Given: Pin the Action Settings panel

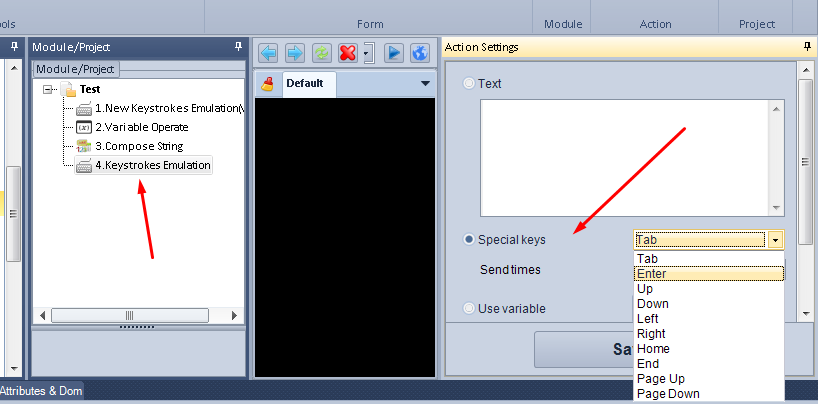Looking at the screenshot, I should (x=808, y=47).
